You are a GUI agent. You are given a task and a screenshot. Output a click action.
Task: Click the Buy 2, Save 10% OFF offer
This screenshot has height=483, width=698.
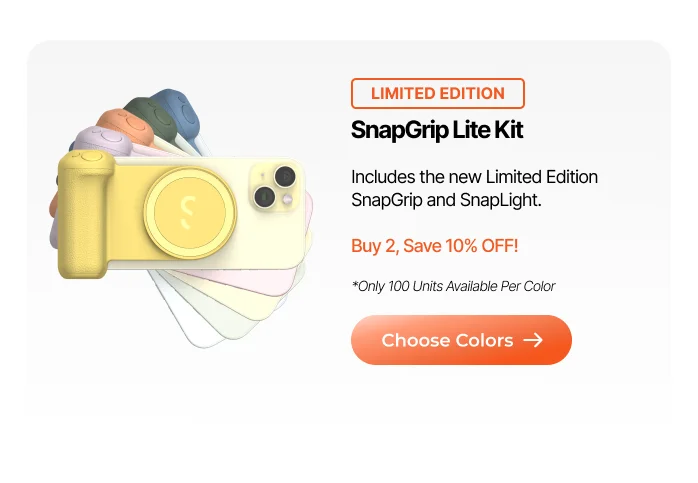point(434,245)
